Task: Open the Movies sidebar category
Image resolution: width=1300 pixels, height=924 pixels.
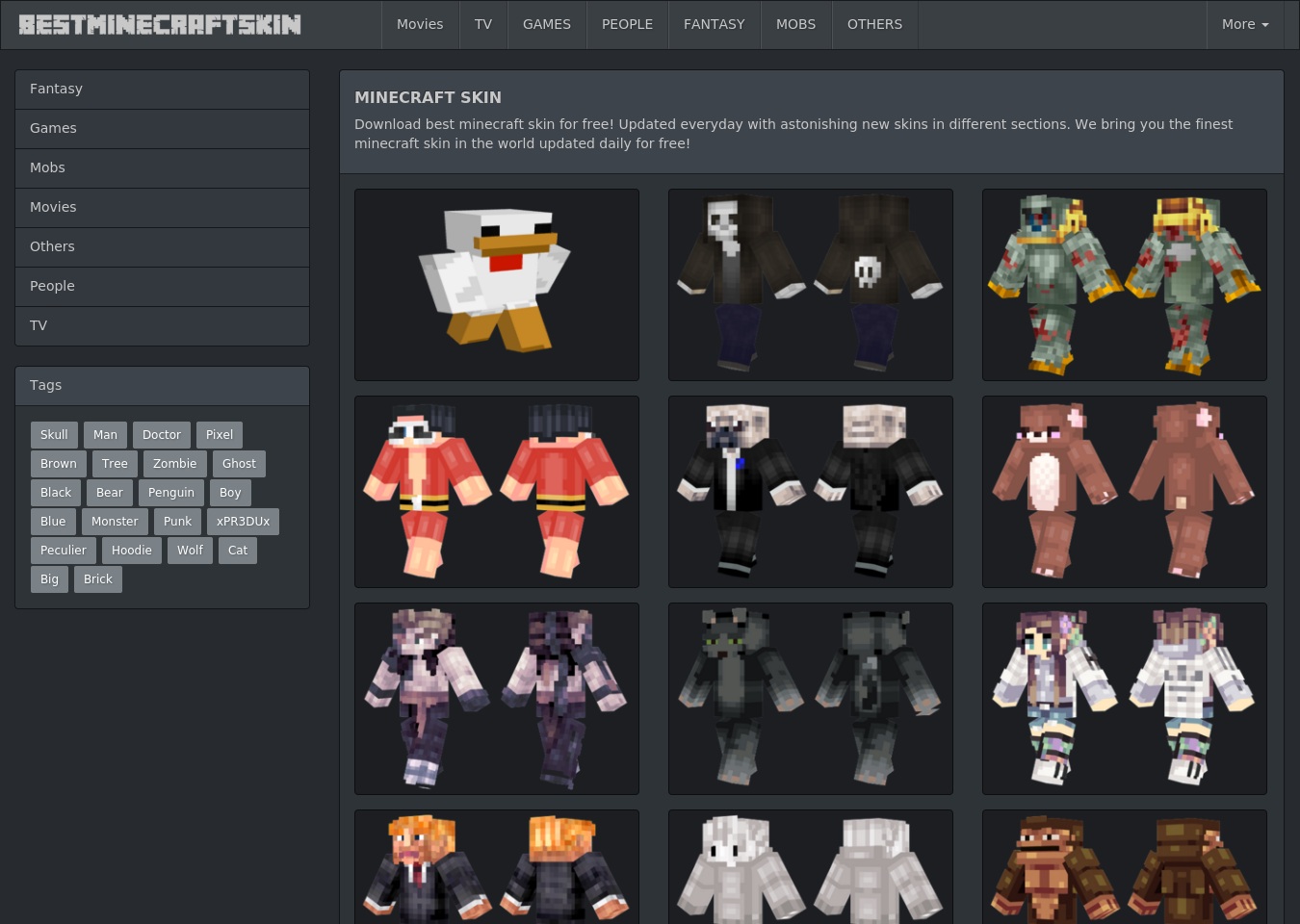Action: pyautogui.click(x=162, y=207)
